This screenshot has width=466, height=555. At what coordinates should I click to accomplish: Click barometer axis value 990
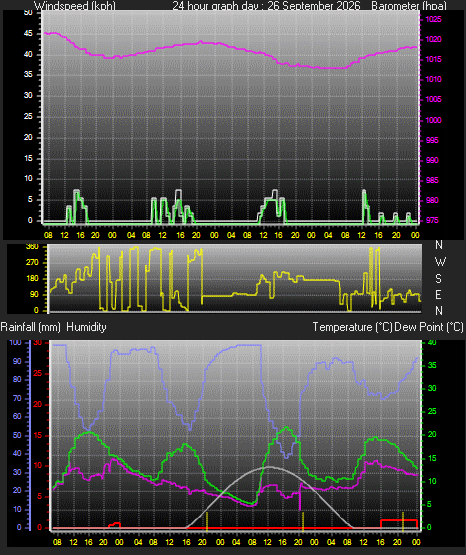[x=432, y=160]
